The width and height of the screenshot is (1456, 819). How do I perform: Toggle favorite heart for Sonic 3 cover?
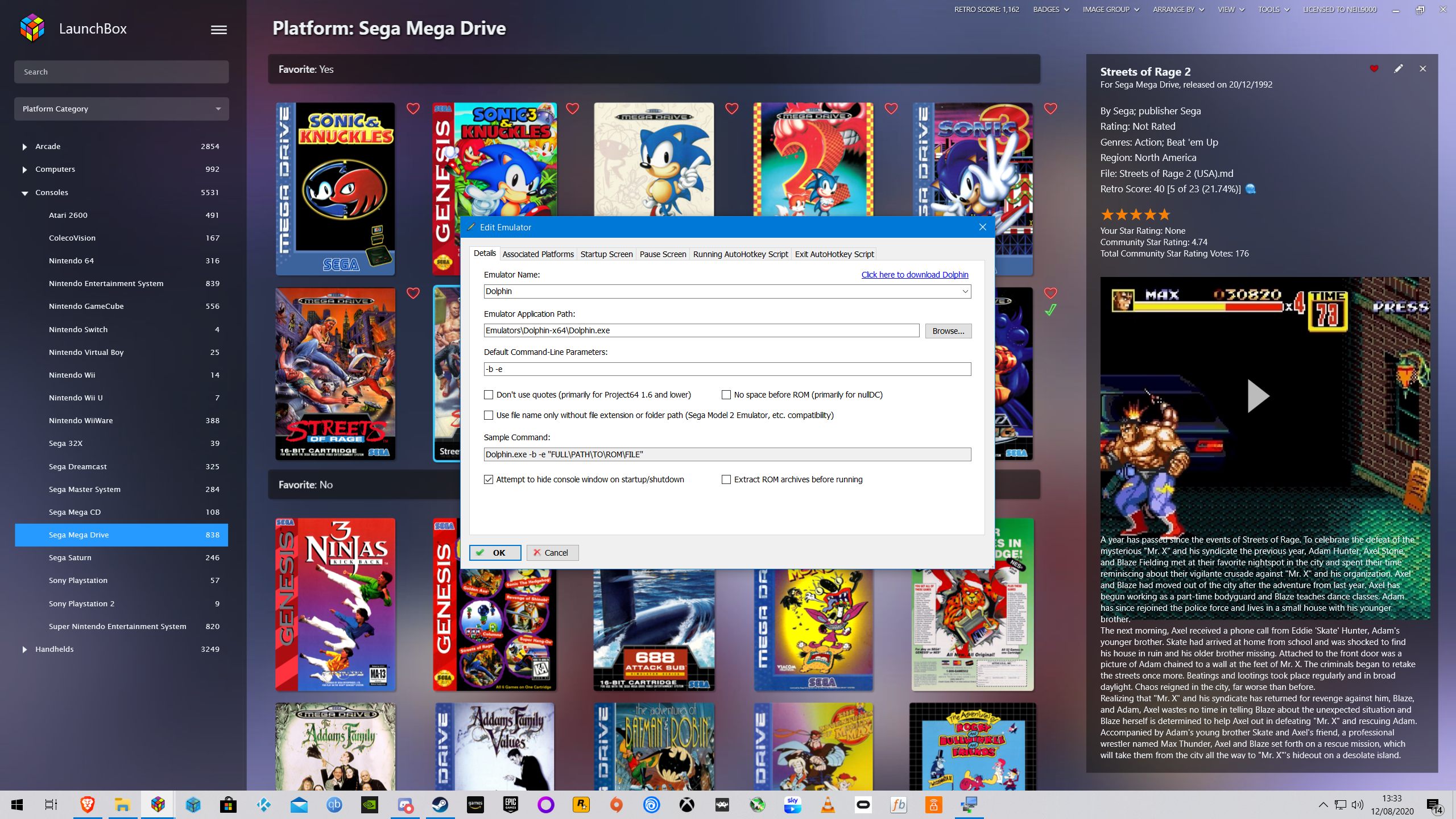1050,109
